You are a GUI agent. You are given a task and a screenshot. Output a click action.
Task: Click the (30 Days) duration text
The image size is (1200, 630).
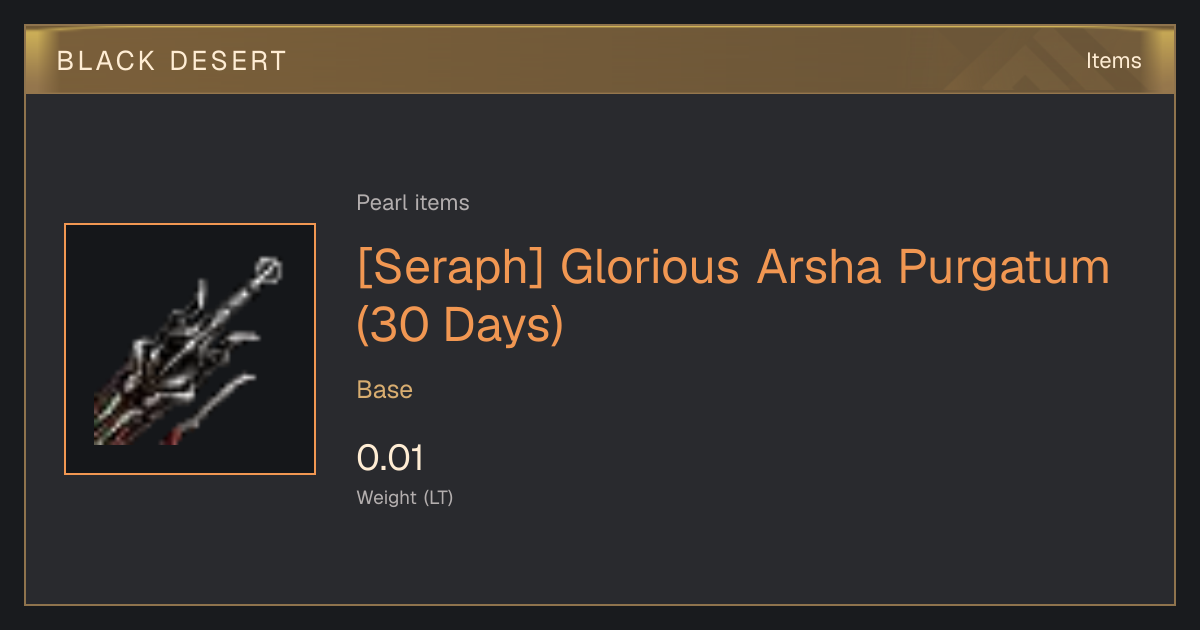(x=460, y=326)
